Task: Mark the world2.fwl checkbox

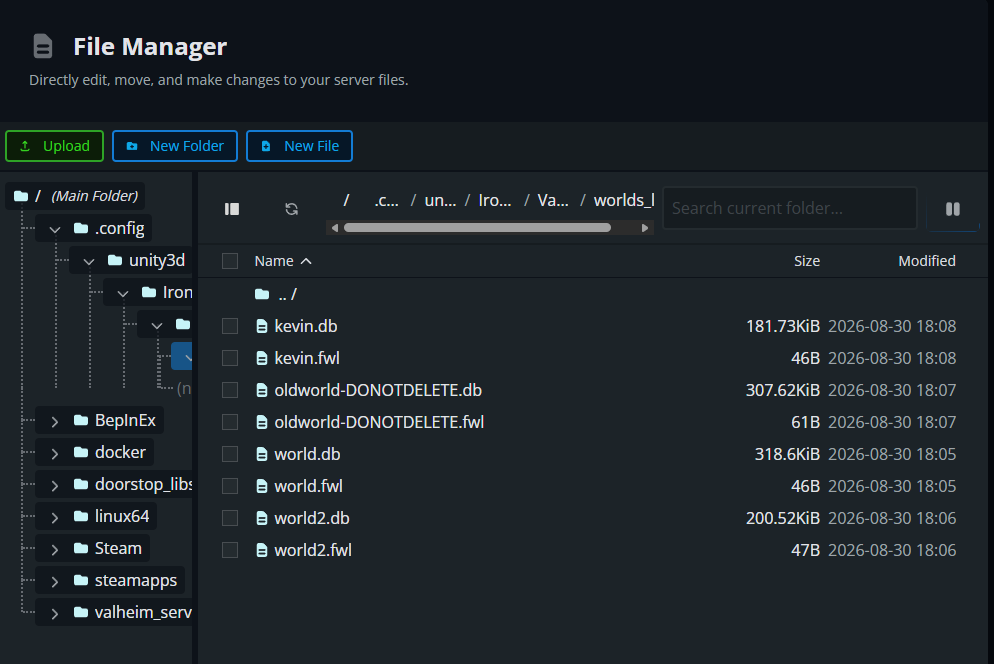Action: point(230,550)
